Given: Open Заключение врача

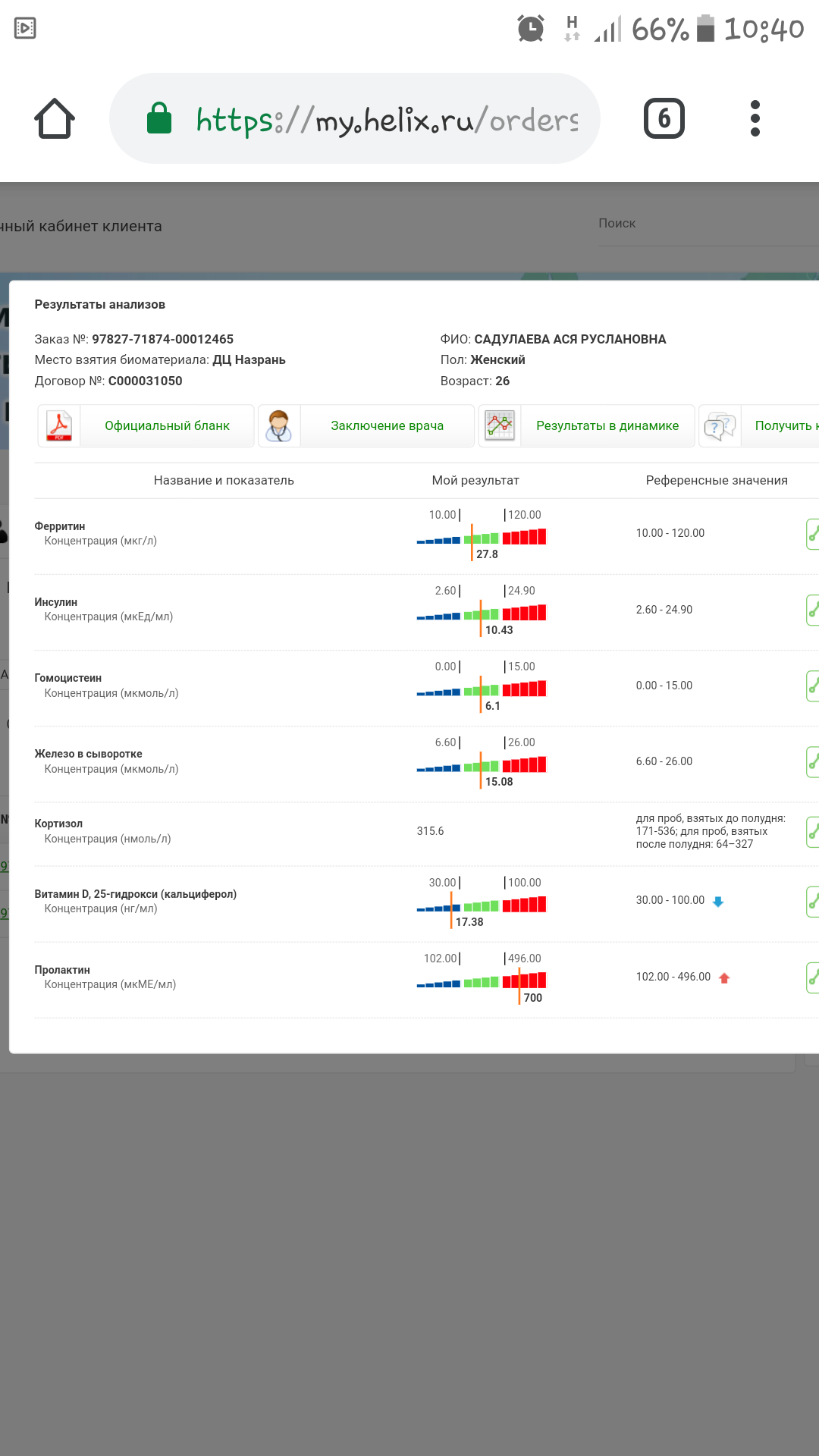Looking at the screenshot, I should (387, 425).
